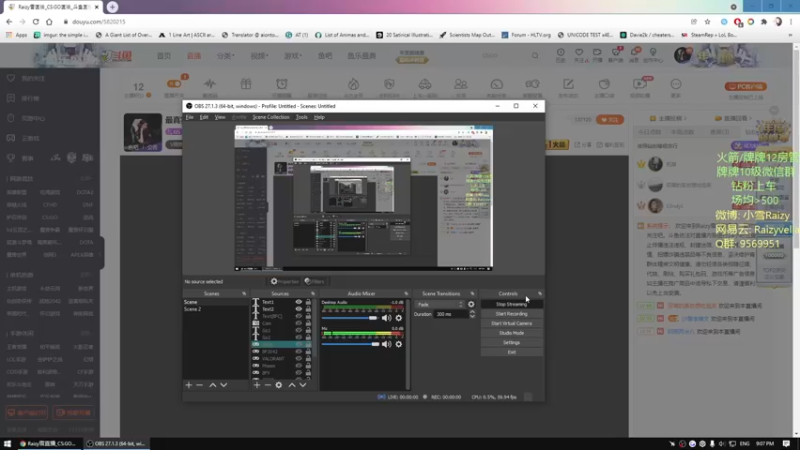Reload the browser page
This screenshot has height=450, width=800.
coord(36,21)
